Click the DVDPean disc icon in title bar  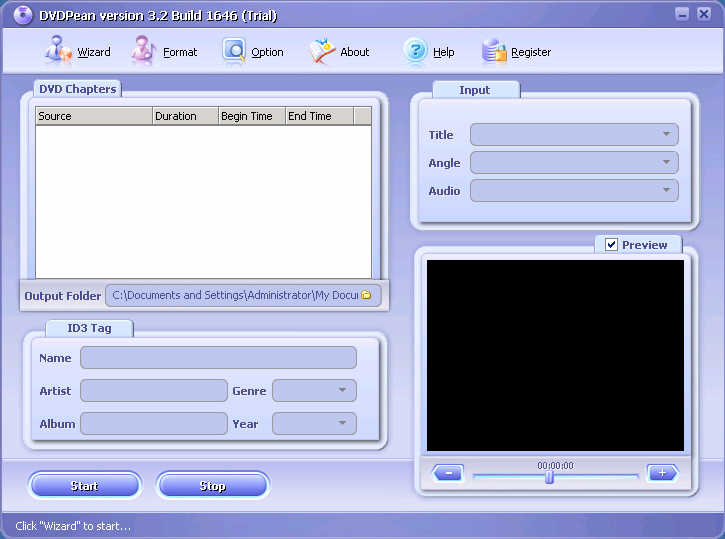23,15
